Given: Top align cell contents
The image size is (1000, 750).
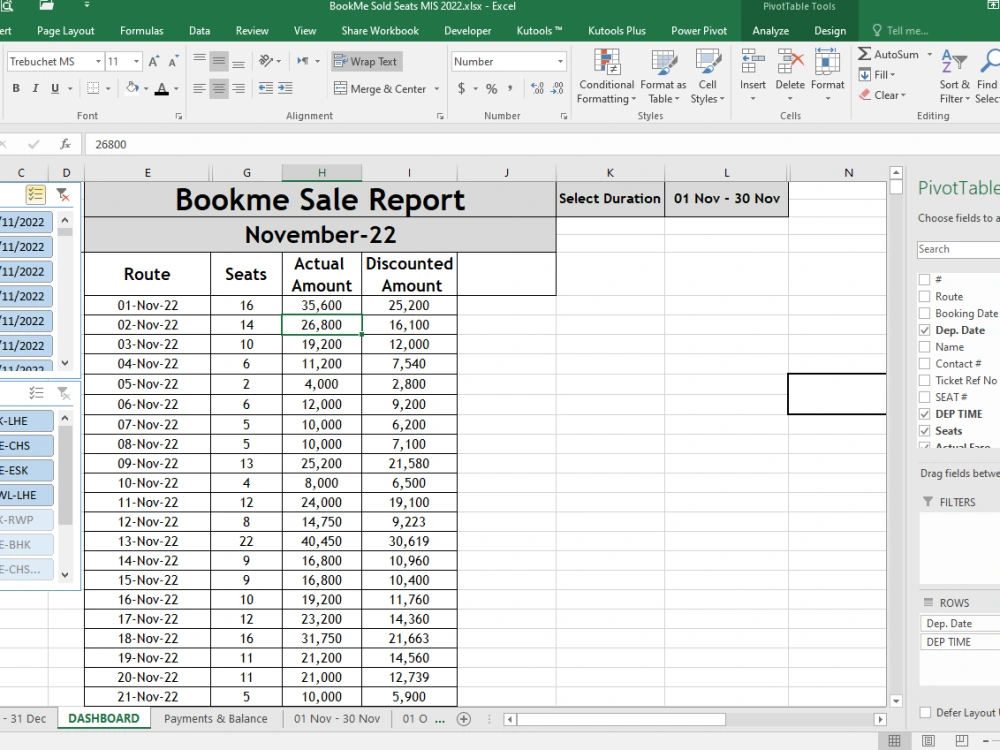Looking at the screenshot, I should [200, 61].
